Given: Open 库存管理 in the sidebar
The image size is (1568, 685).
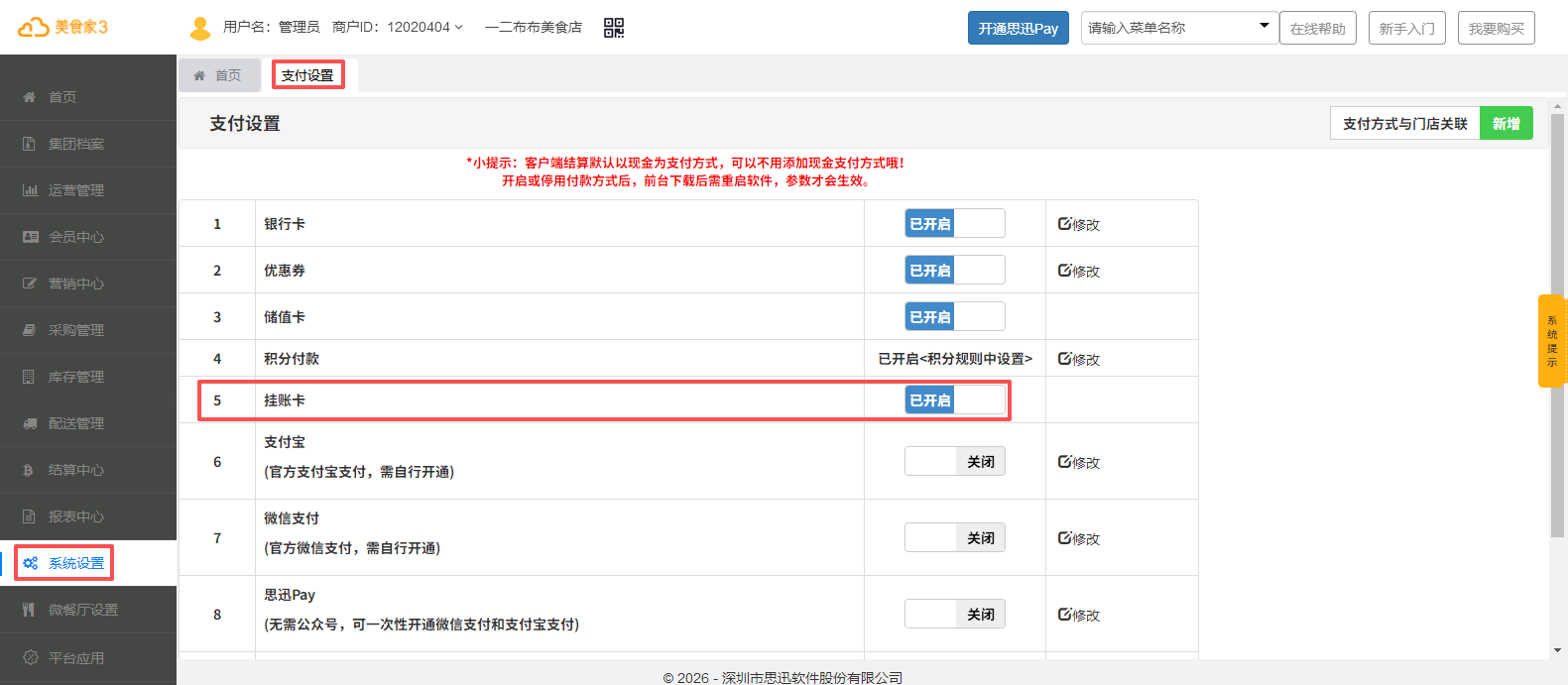Looking at the screenshot, I should (75, 377).
